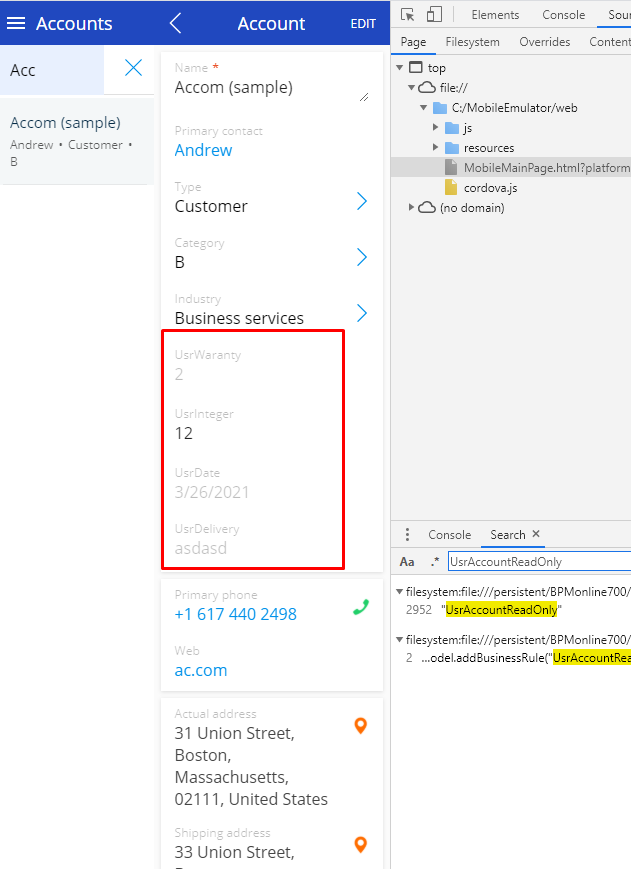The image size is (631, 869).
Task: Open the Andrew primary contact link
Action: [203, 150]
